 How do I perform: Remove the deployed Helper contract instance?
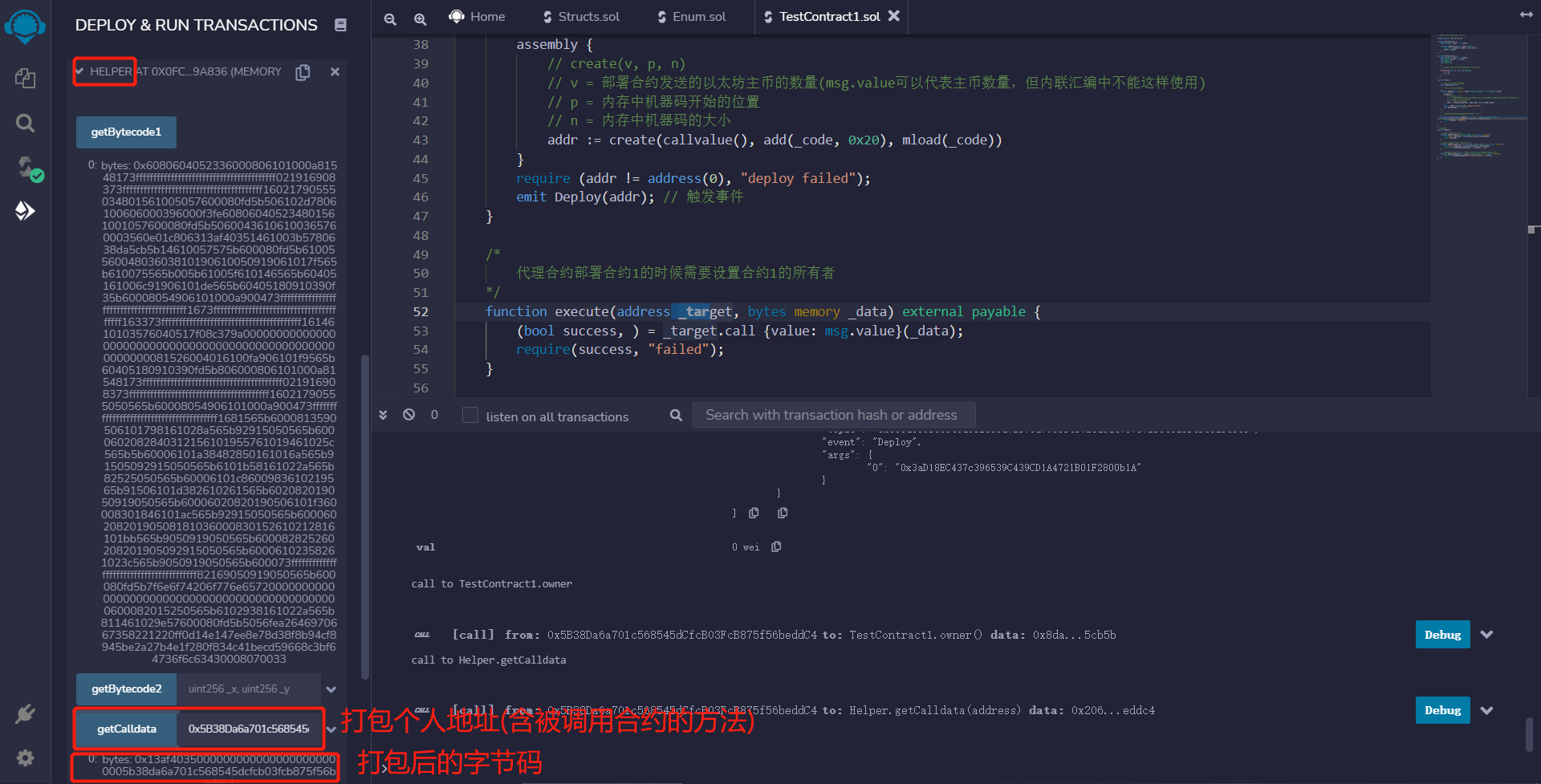(x=335, y=71)
